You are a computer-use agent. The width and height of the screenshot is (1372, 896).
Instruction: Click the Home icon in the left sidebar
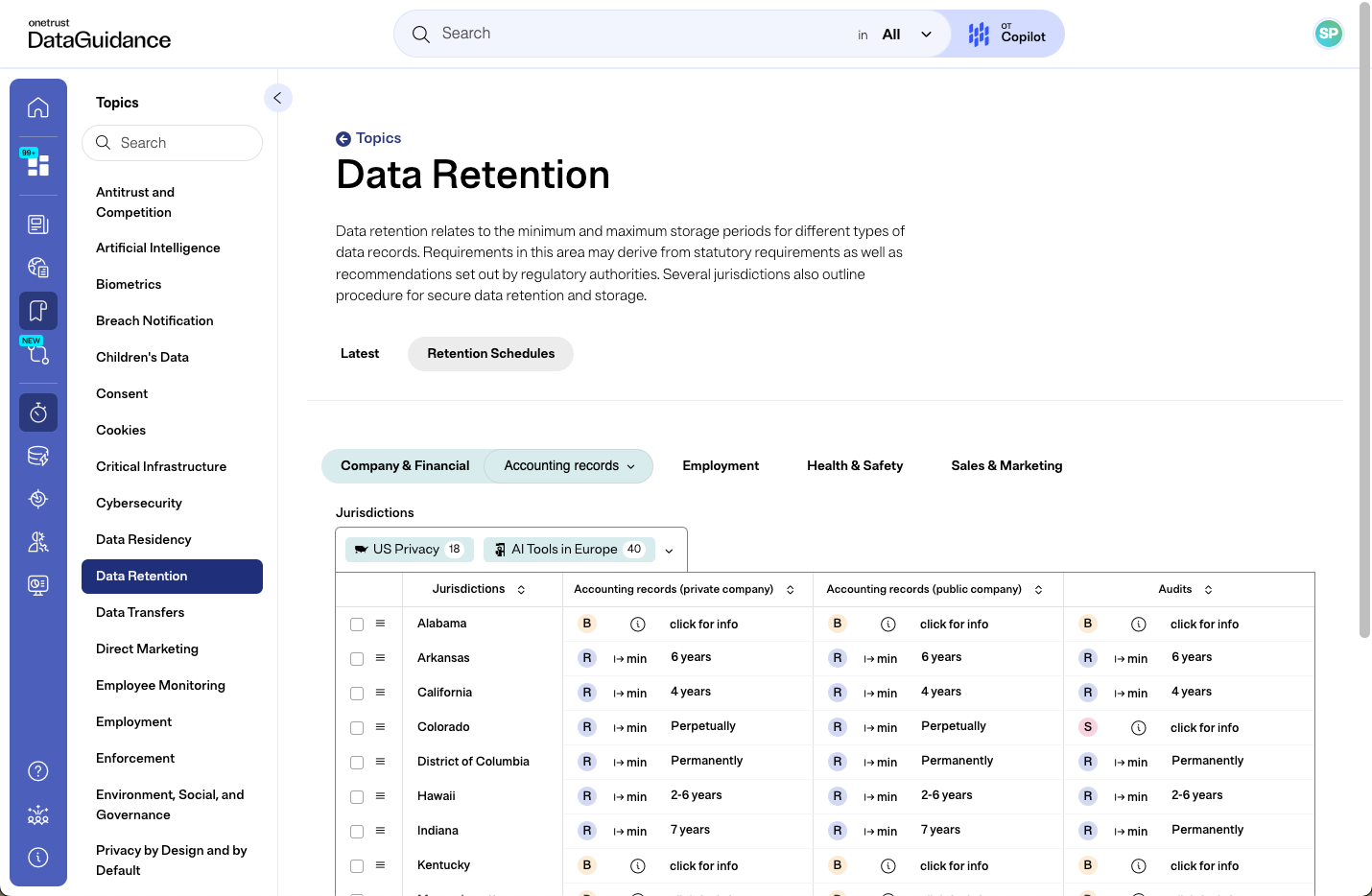click(x=38, y=107)
